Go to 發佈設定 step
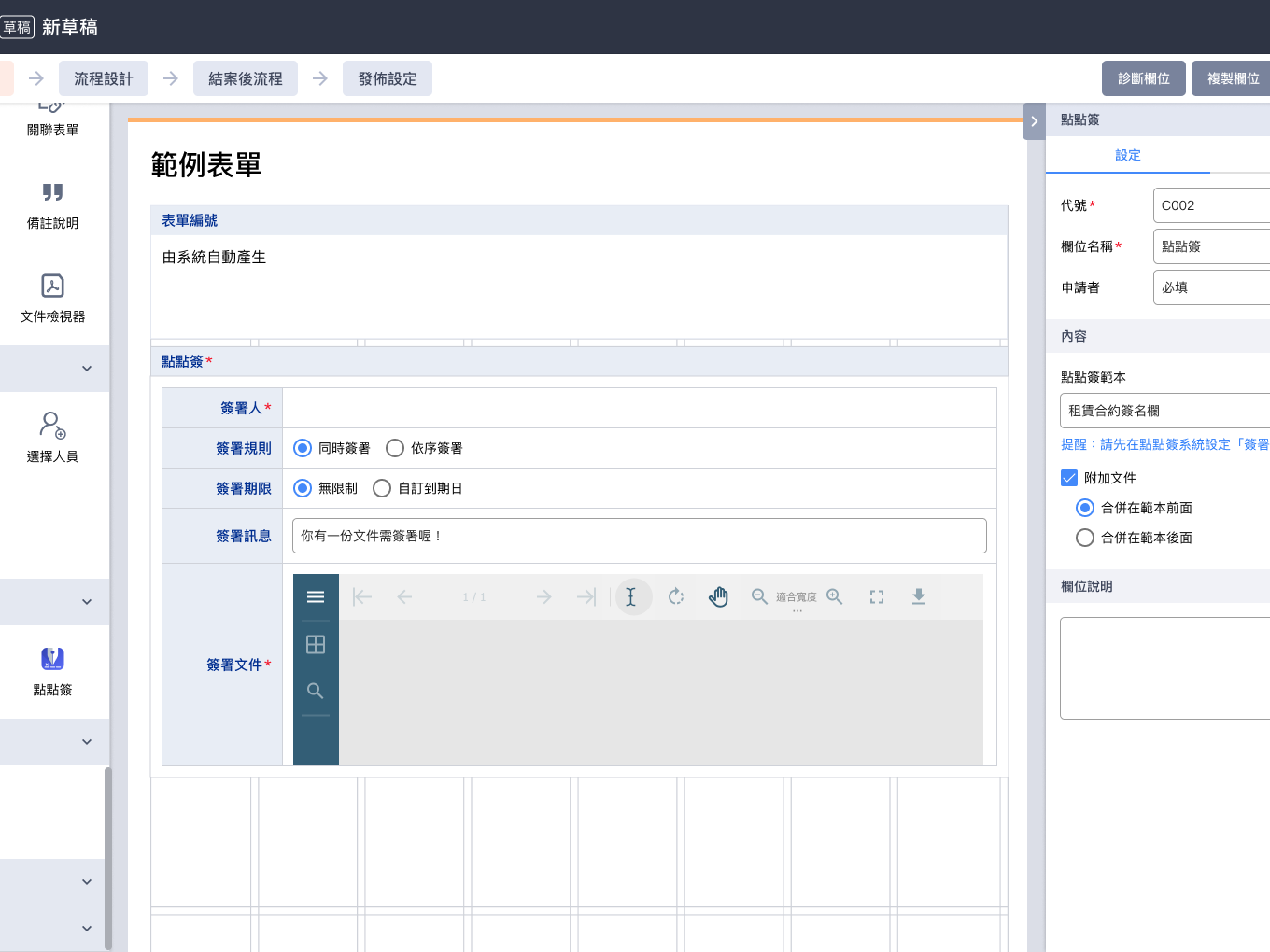The width and height of the screenshot is (1270, 952). coord(388,78)
